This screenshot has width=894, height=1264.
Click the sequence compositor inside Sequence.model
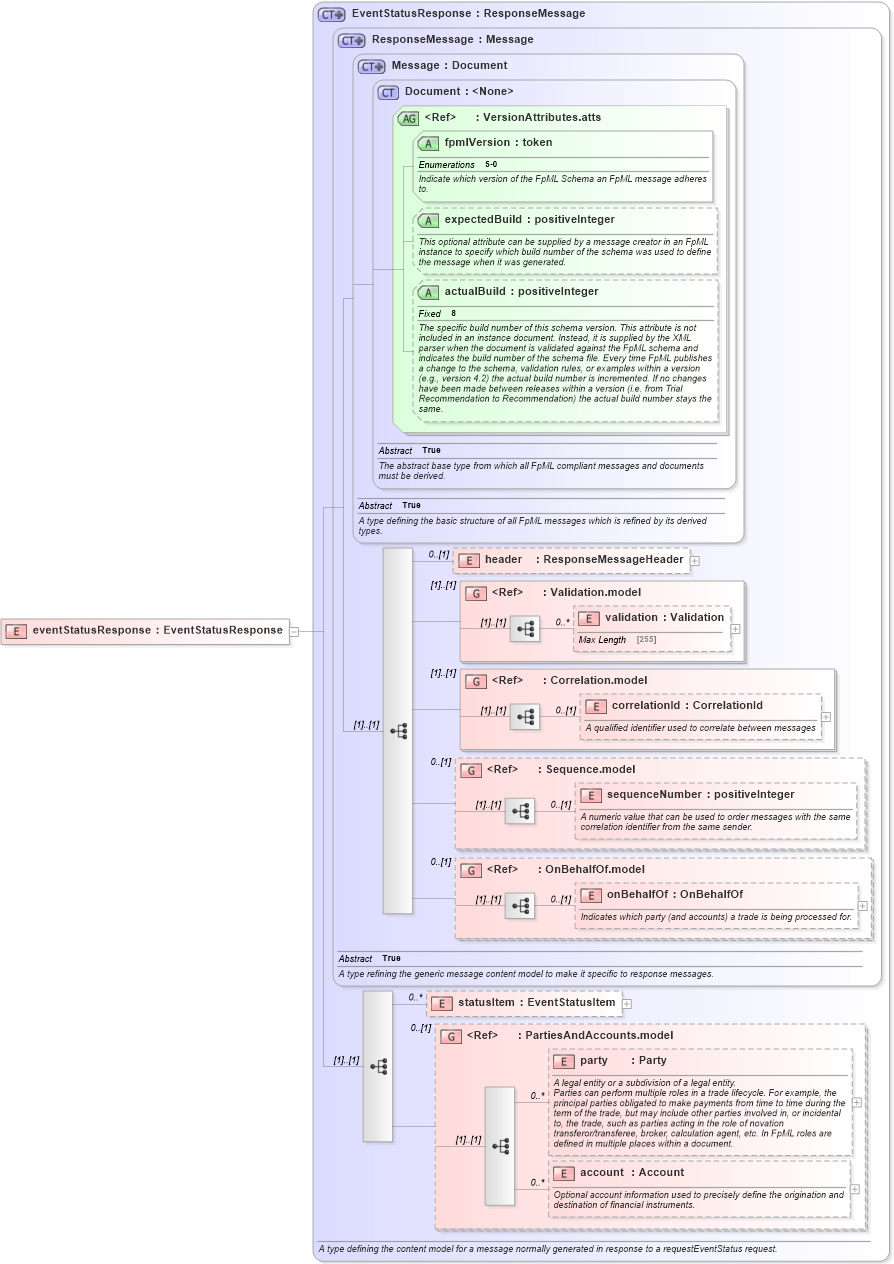pos(519,811)
